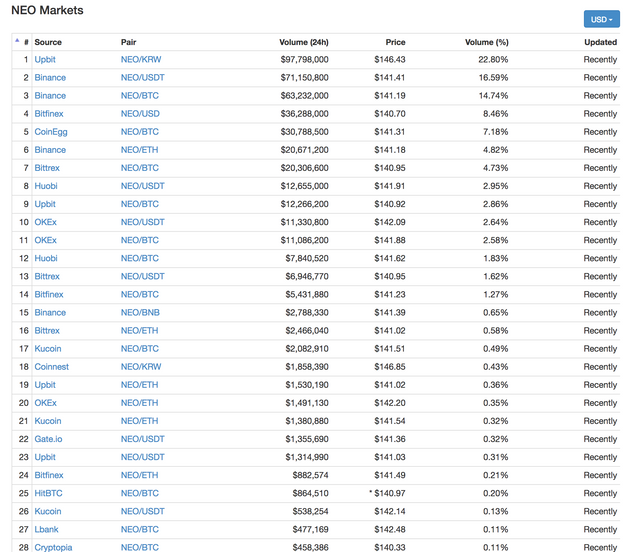640x552 pixels.
Task: Open OKEx link in row 20
Action: click(45, 403)
